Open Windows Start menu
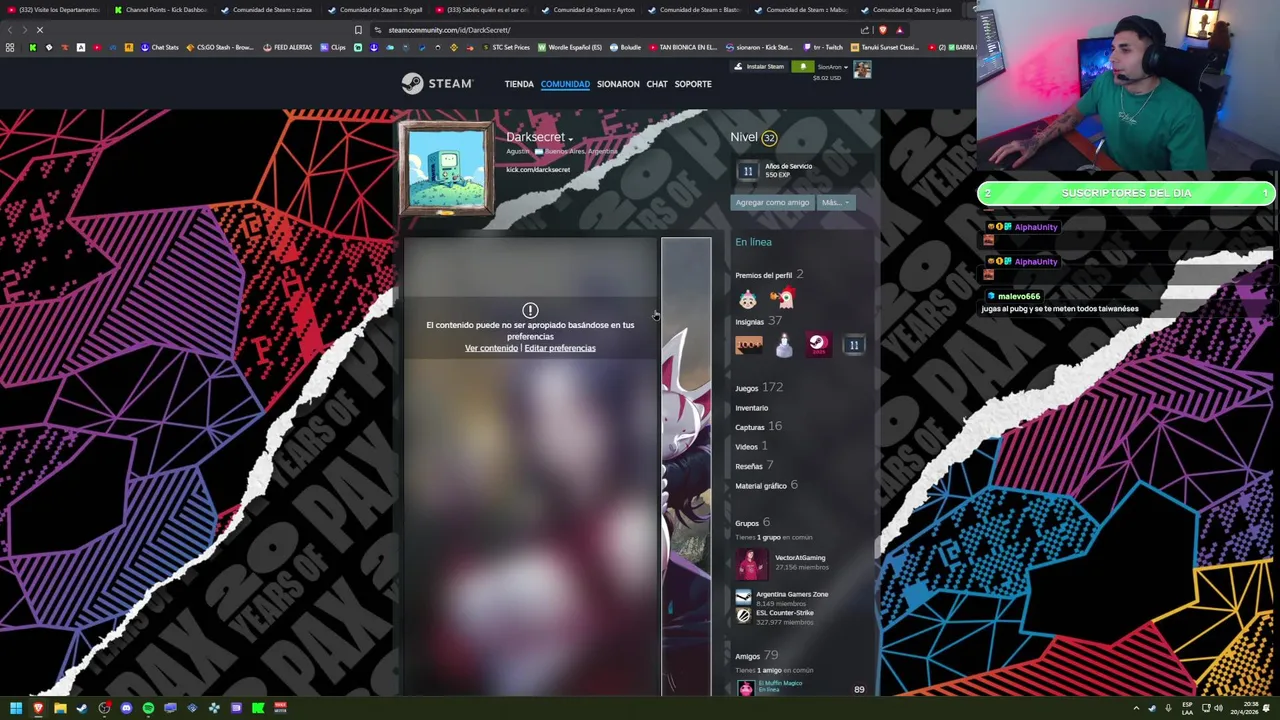 16,708
